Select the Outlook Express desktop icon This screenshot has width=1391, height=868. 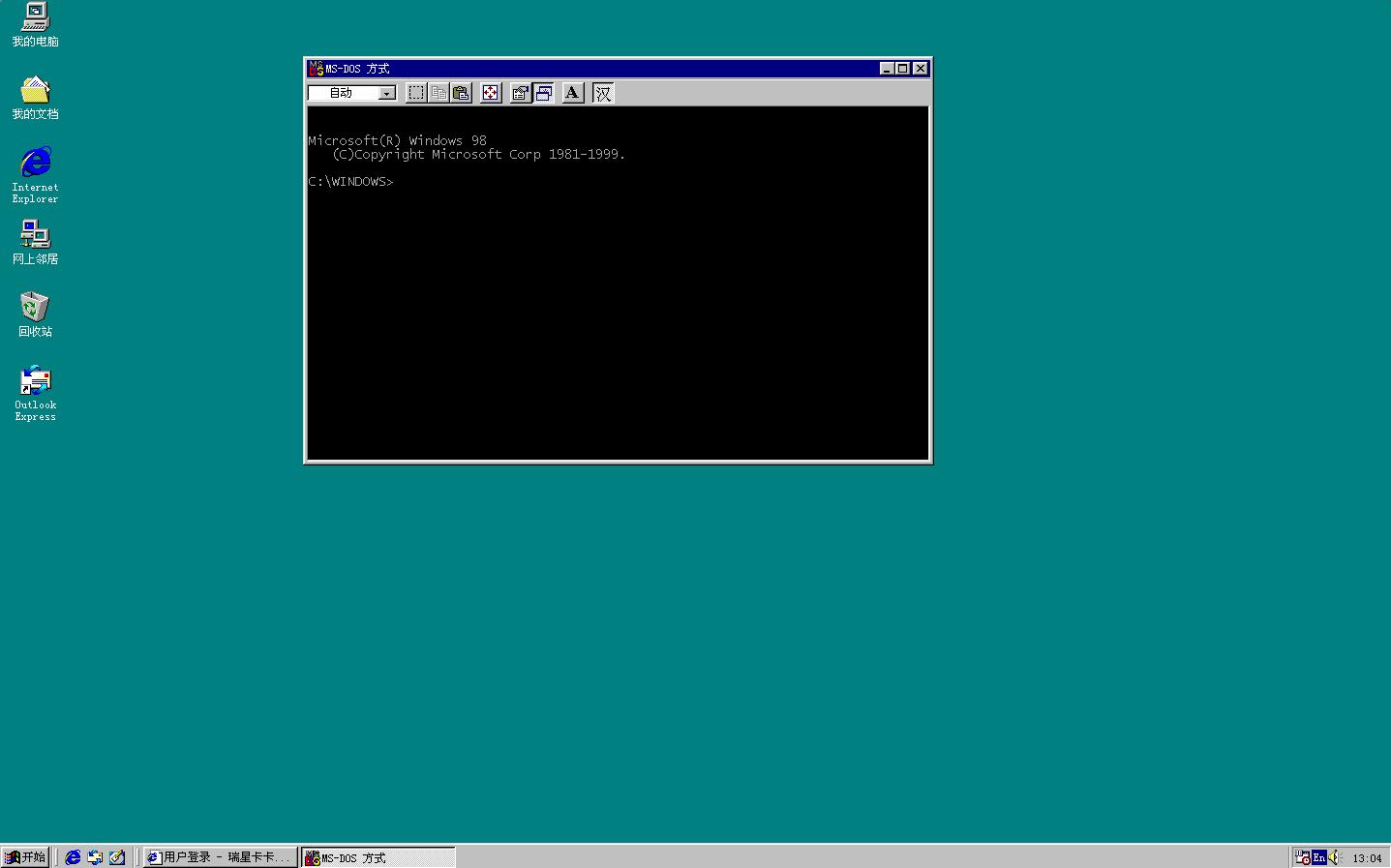tap(35, 393)
